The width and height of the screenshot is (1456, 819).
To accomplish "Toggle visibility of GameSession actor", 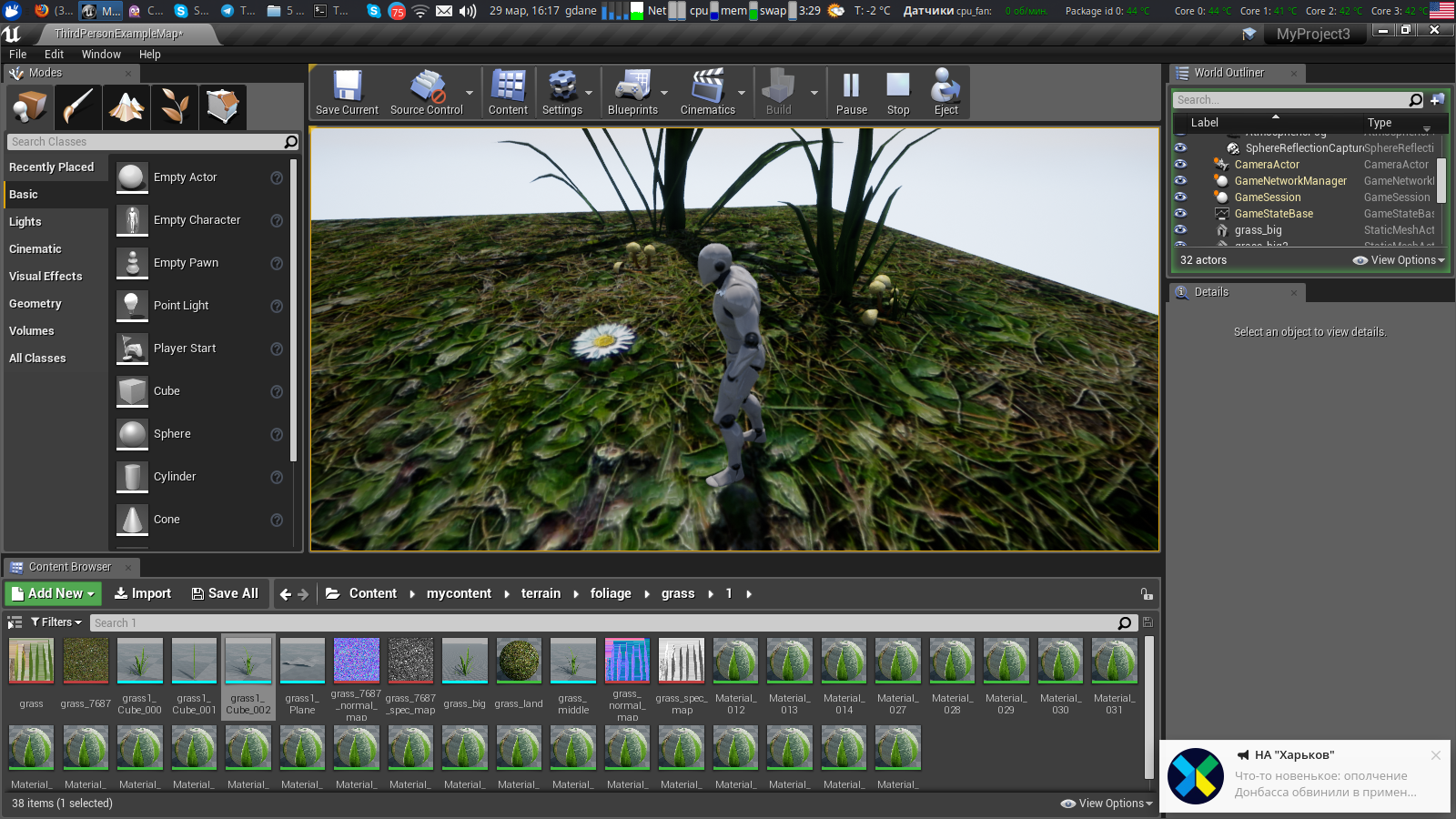I will click(x=1180, y=197).
